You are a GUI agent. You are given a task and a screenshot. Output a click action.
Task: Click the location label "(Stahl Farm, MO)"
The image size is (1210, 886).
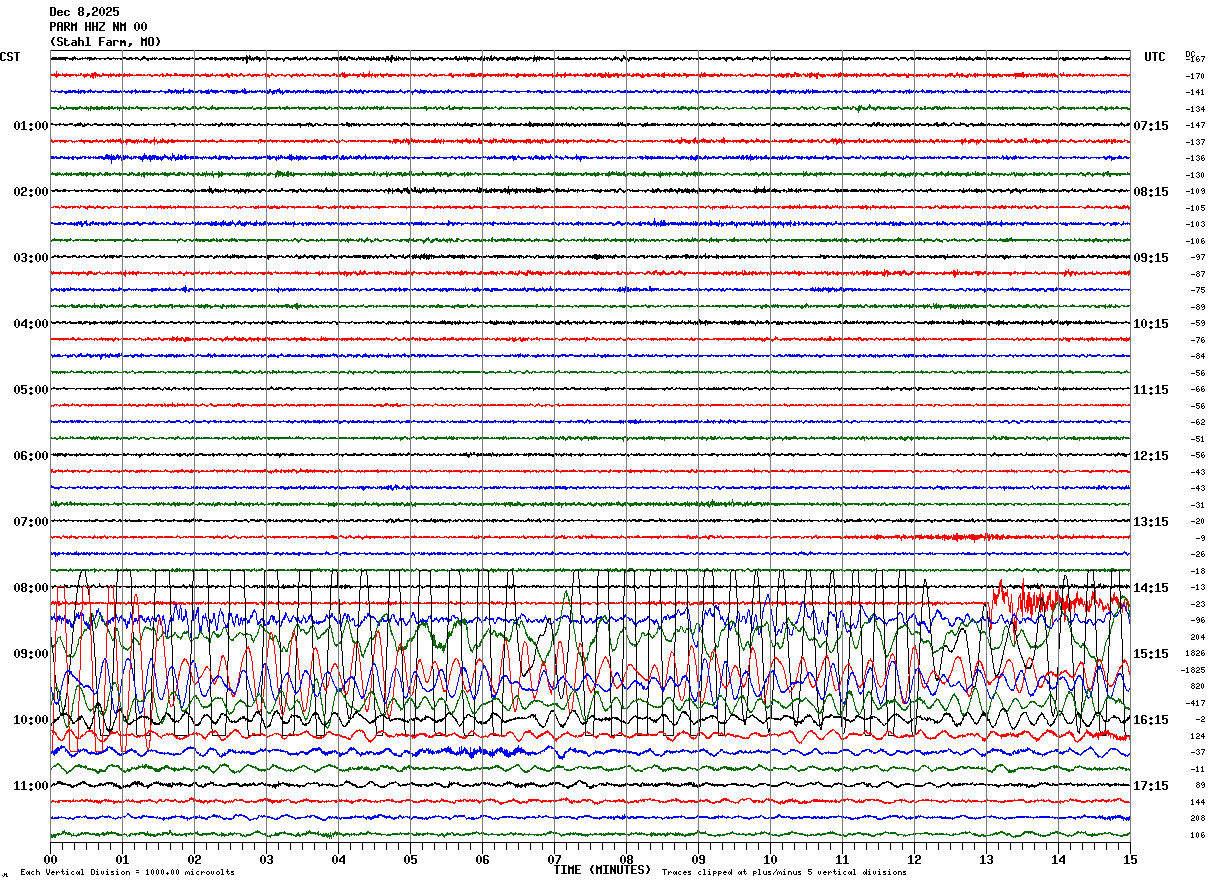point(105,42)
